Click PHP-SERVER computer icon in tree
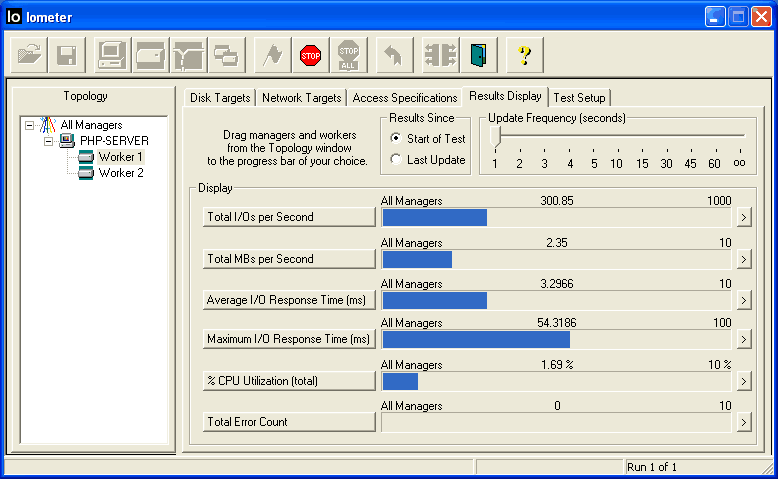The height and width of the screenshot is (479, 778). tap(67, 140)
